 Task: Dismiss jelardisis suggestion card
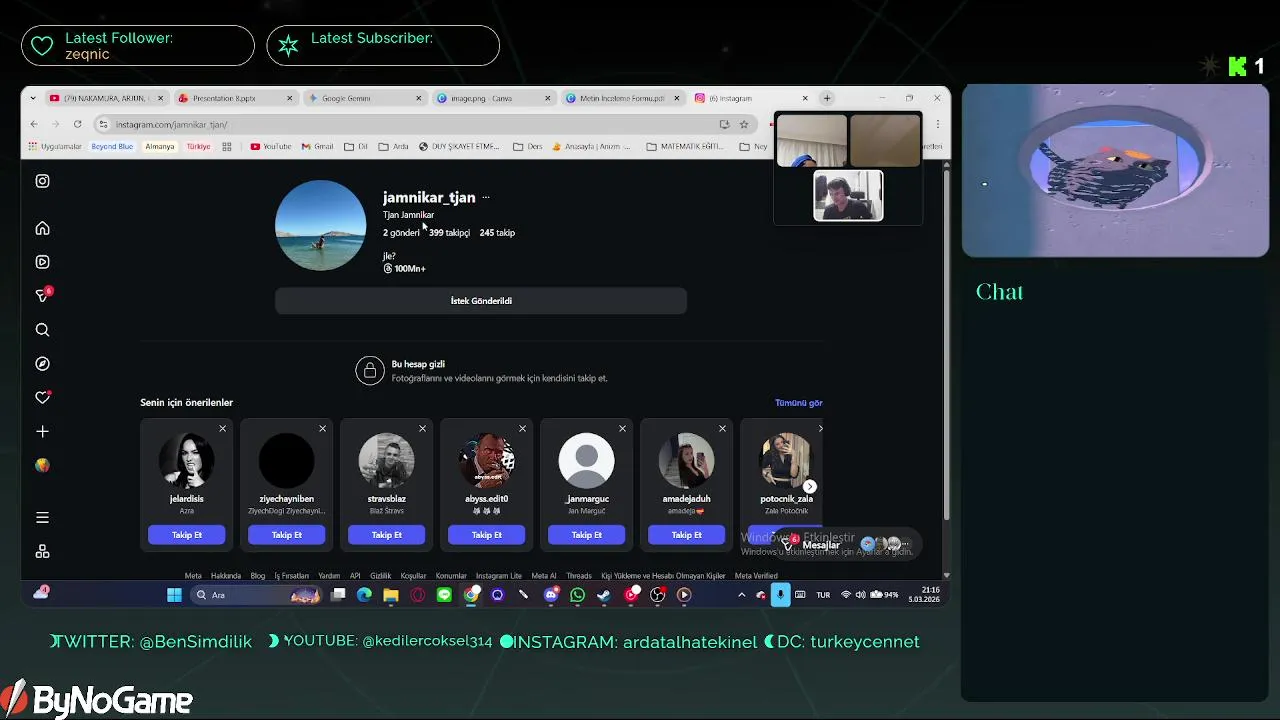click(x=222, y=428)
